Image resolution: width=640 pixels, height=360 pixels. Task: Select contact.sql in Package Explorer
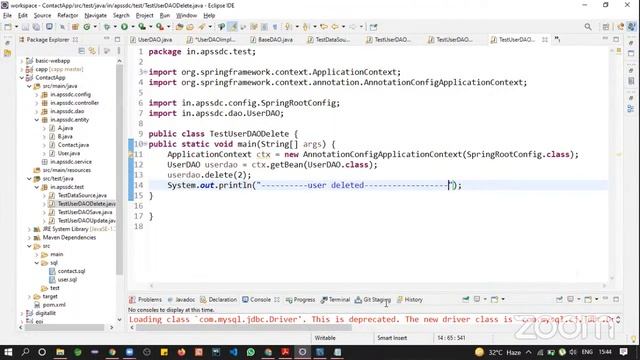point(71,271)
